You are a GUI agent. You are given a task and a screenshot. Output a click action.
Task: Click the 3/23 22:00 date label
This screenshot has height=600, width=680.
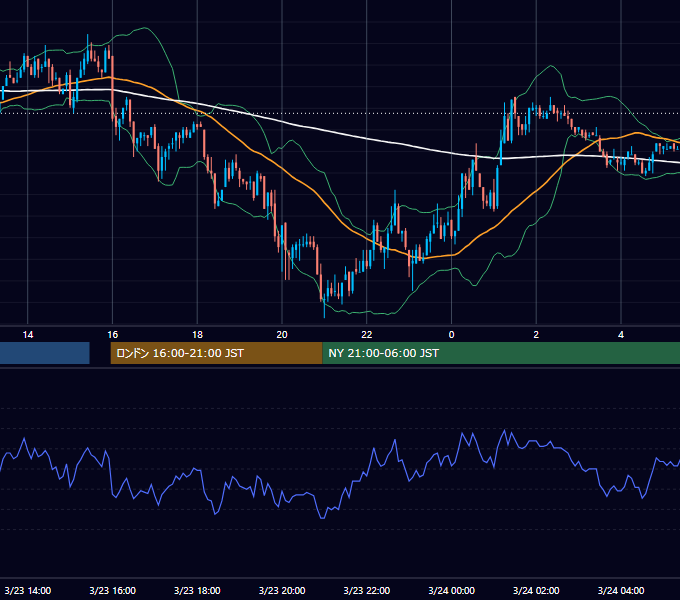pyautogui.click(x=367, y=590)
